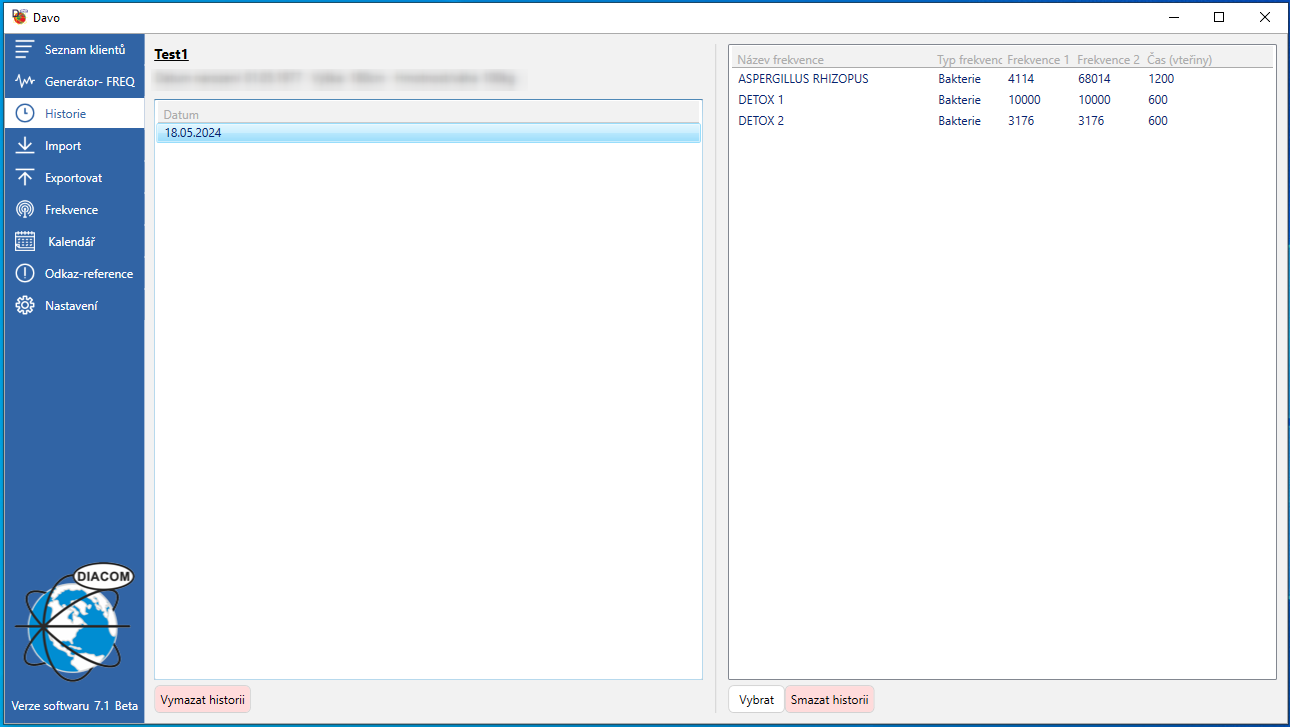Viewport: 1290px width, 727px height.
Task: Sort by Název frekvence column header
Action: (780, 60)
